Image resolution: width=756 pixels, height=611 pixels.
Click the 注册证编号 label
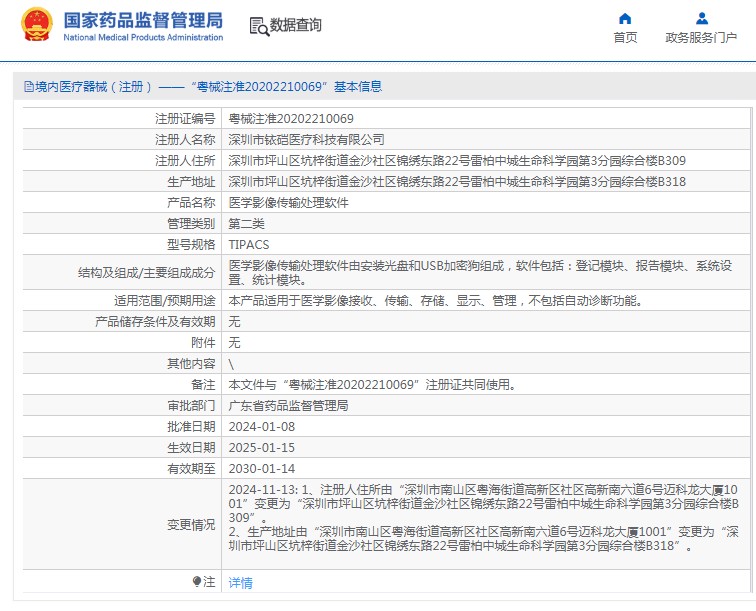(185, 119)
